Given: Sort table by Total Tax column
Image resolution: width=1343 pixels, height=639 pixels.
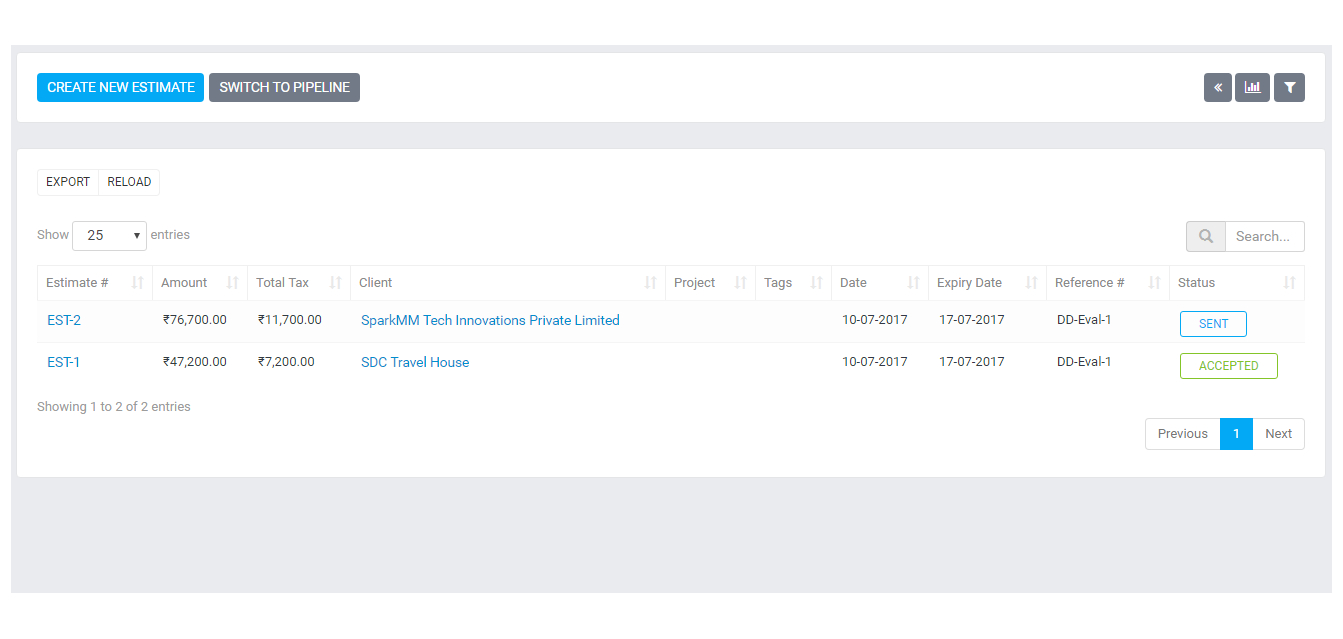Looking at the screenshot, I should point(336,283).
